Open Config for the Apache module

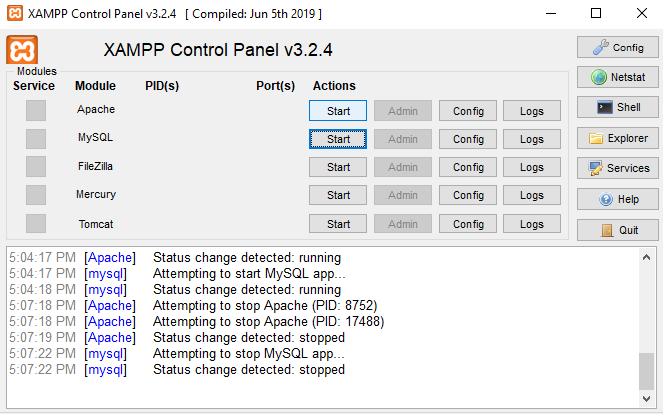[468, 110]
